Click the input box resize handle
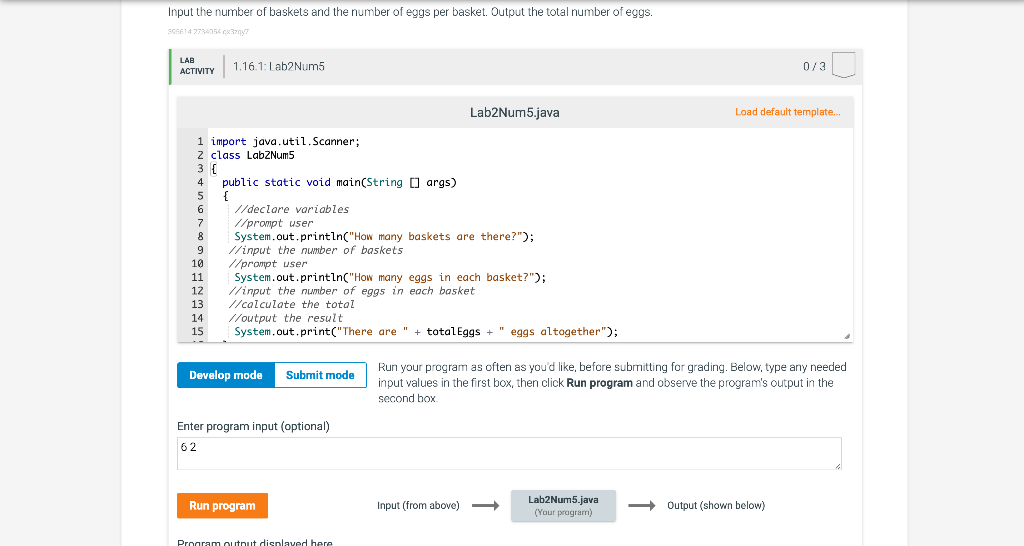1024x546 pixels. 838,465
